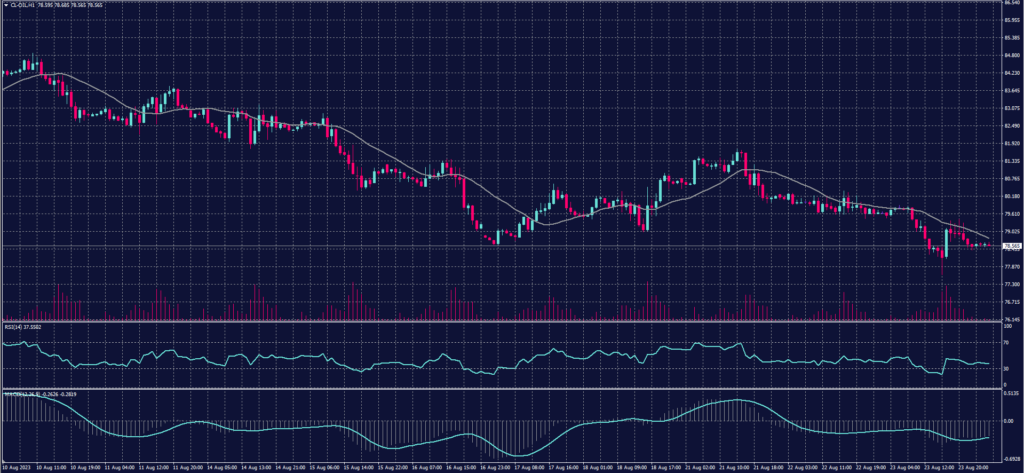Click the dropdown triangle beside CL-OIL,H1 title
The image size is (1024, 473).
point(4,3)
